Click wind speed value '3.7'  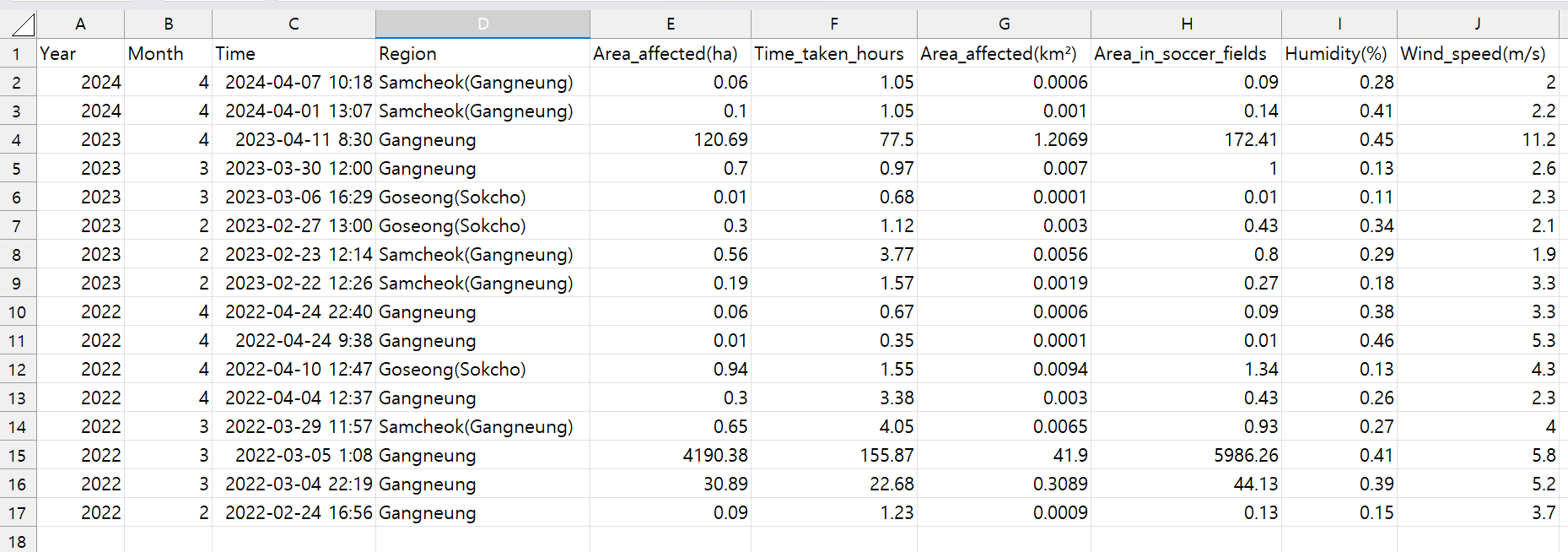click(1478, 513)
